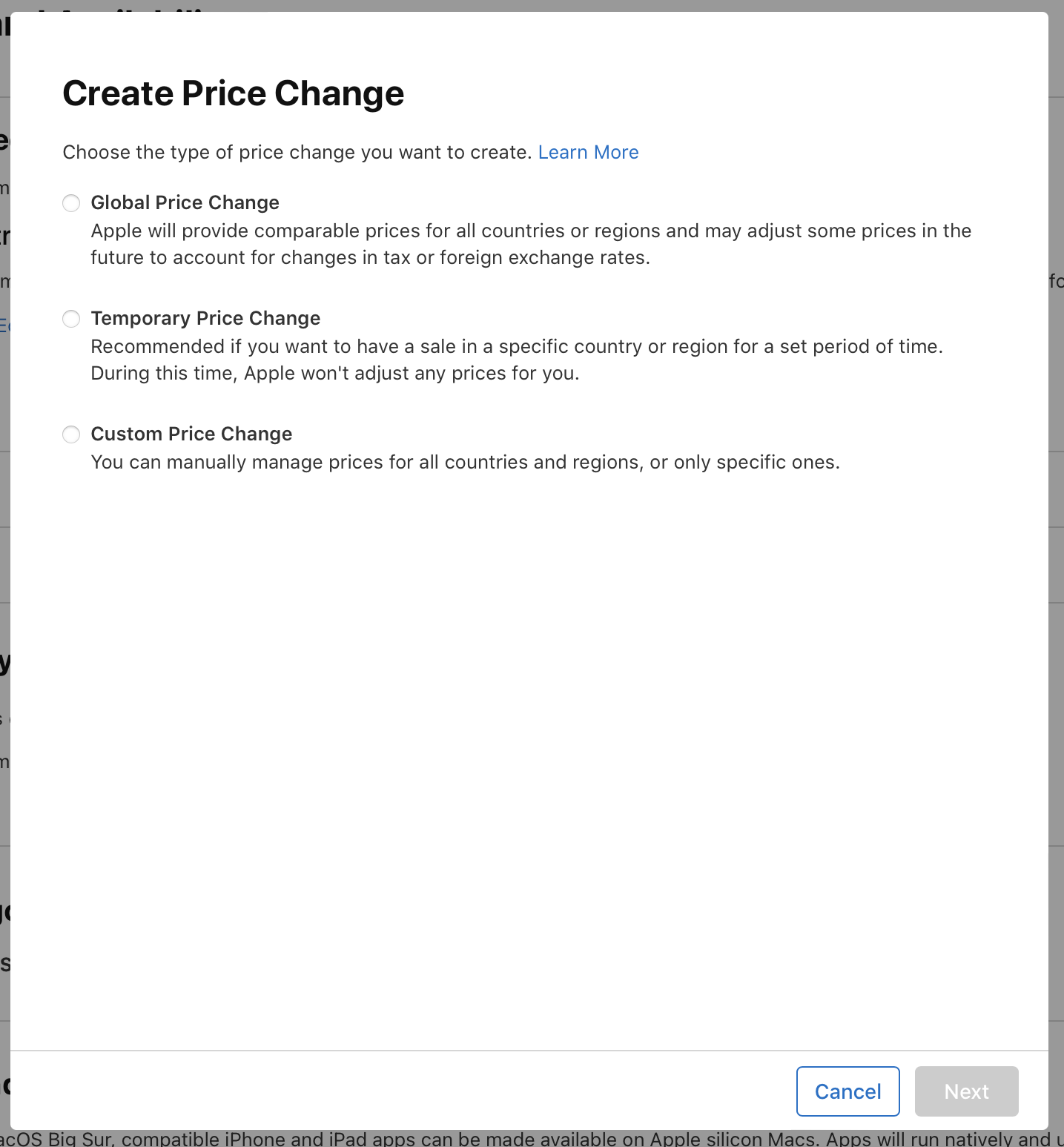Click the Temporary Price Change heading
Image resolution: width=1064 pixels, height=1147 pixels.
(x=205, y=318)
